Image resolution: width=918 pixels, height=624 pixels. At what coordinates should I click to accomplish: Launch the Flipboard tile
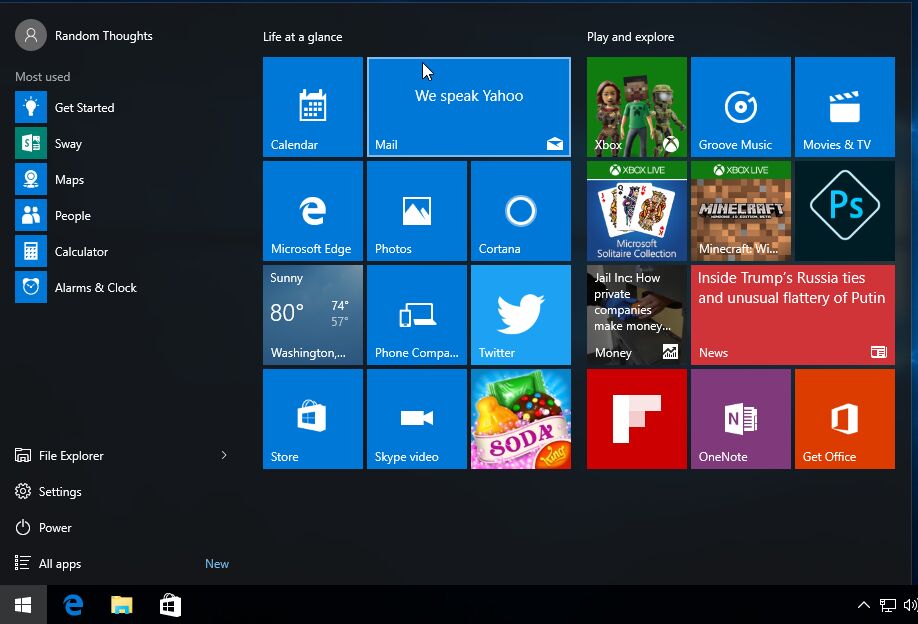click(x=636, y=419)
